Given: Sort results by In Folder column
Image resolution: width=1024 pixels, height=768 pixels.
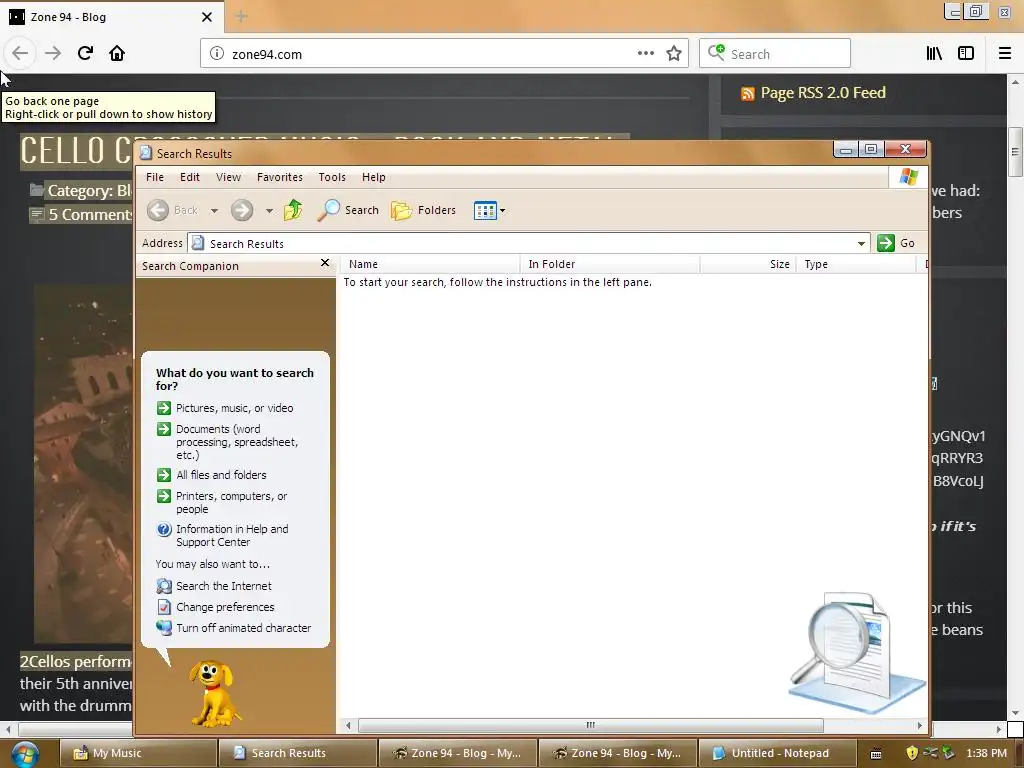Looking at the screenshot, I should [x=610, y=264].
